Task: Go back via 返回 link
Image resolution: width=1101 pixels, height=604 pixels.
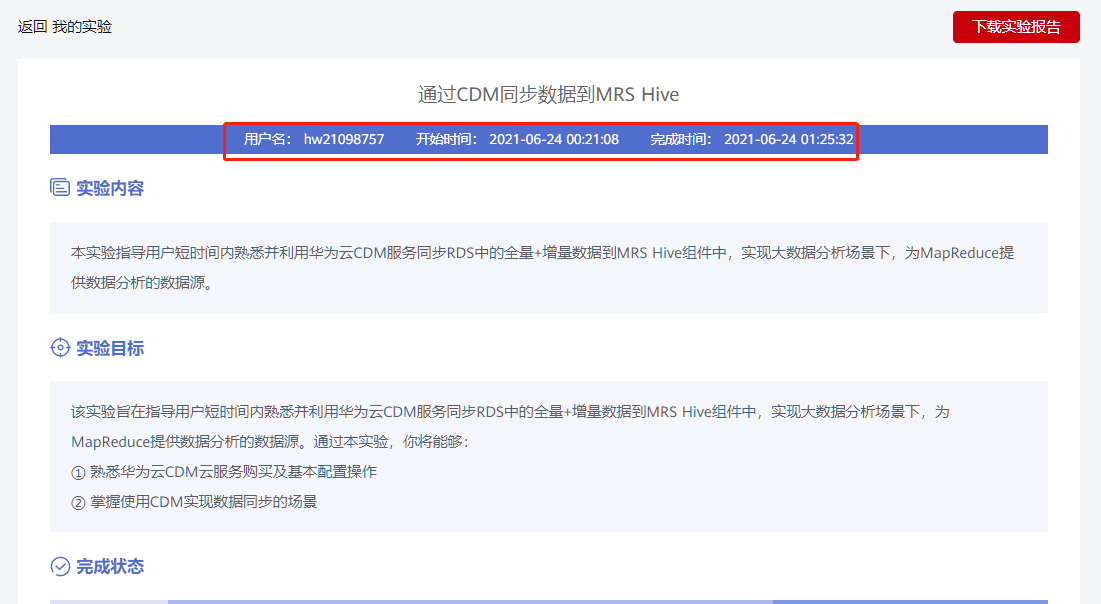Action: pos(32,27)
